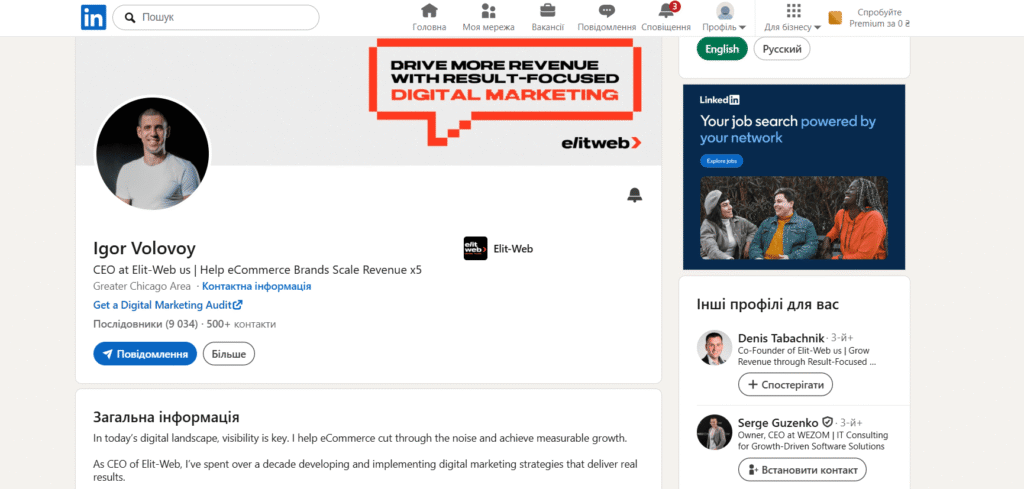The width and height of the screenshot is (1024, 489).
Task: Click the search magnifier icon
Action: pyautogui.click(x=129, y=18)
